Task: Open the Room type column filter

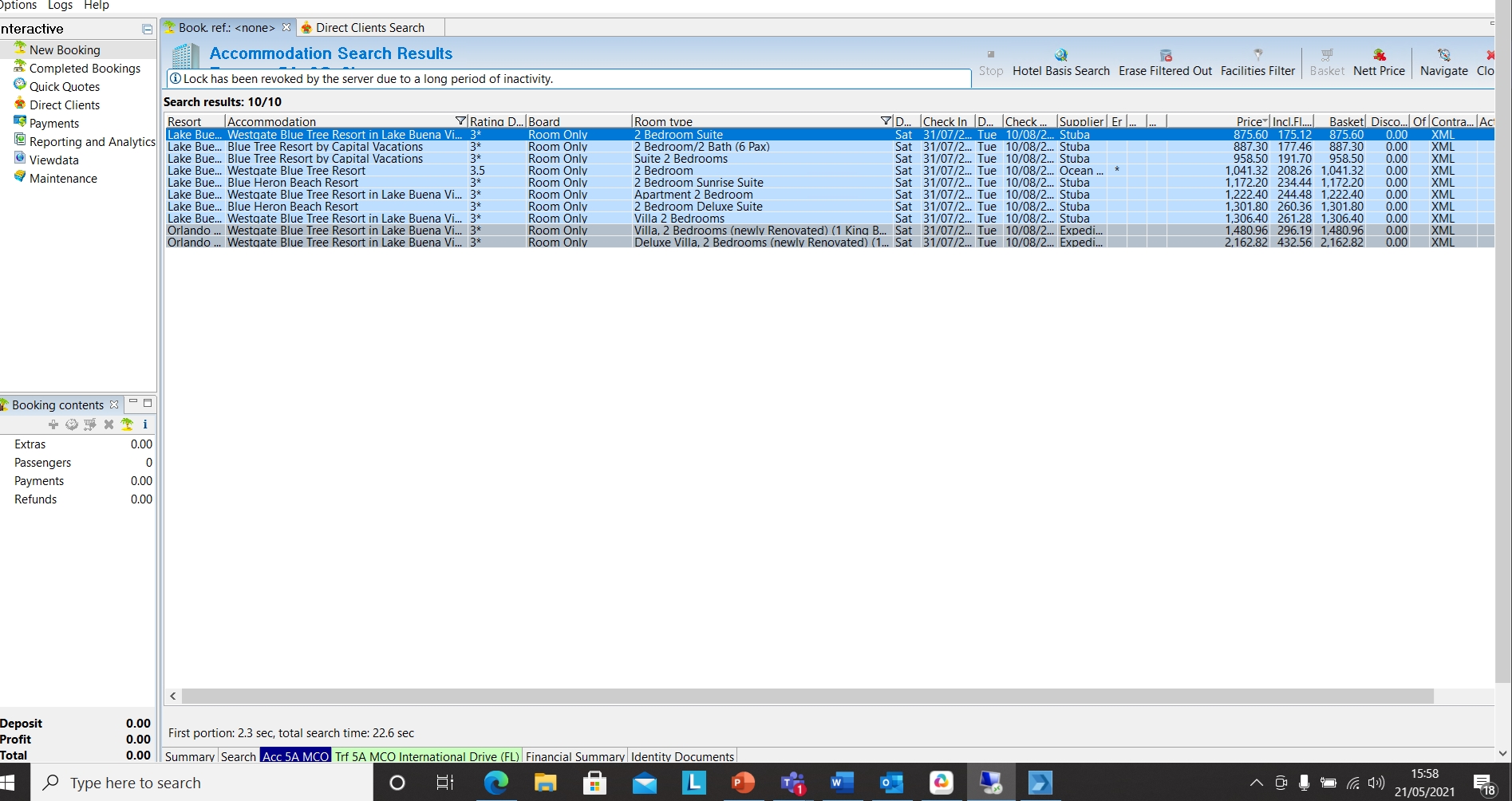Action: [x=886, y=121]
